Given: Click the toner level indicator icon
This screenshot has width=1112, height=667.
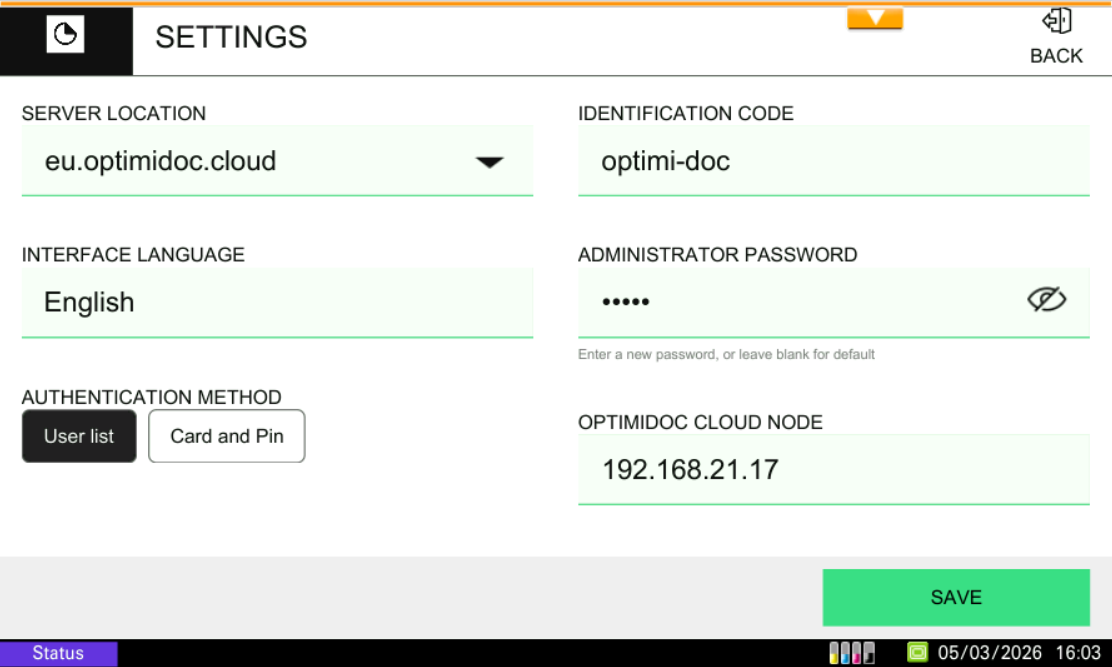Looking at the screenshot, I should 852,653.
